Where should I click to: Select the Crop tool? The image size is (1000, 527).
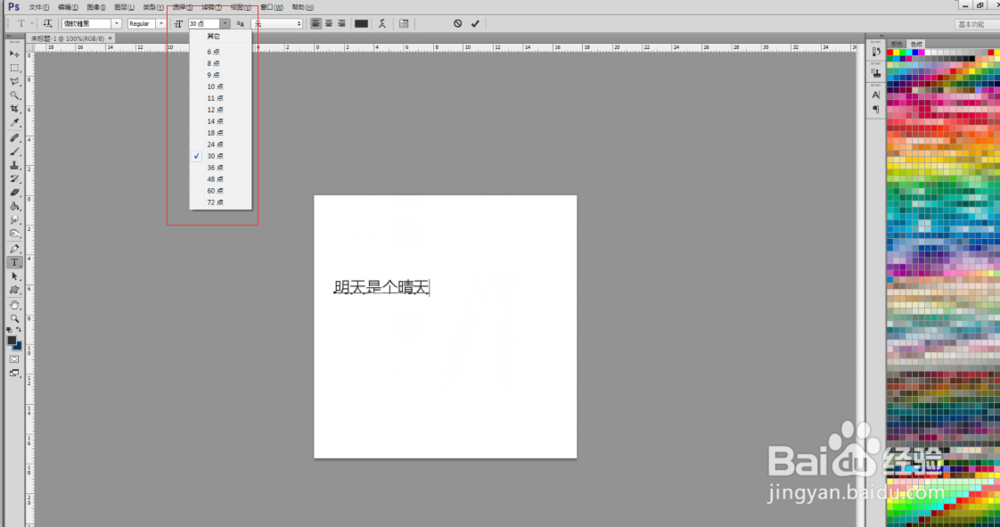(15, 109)
